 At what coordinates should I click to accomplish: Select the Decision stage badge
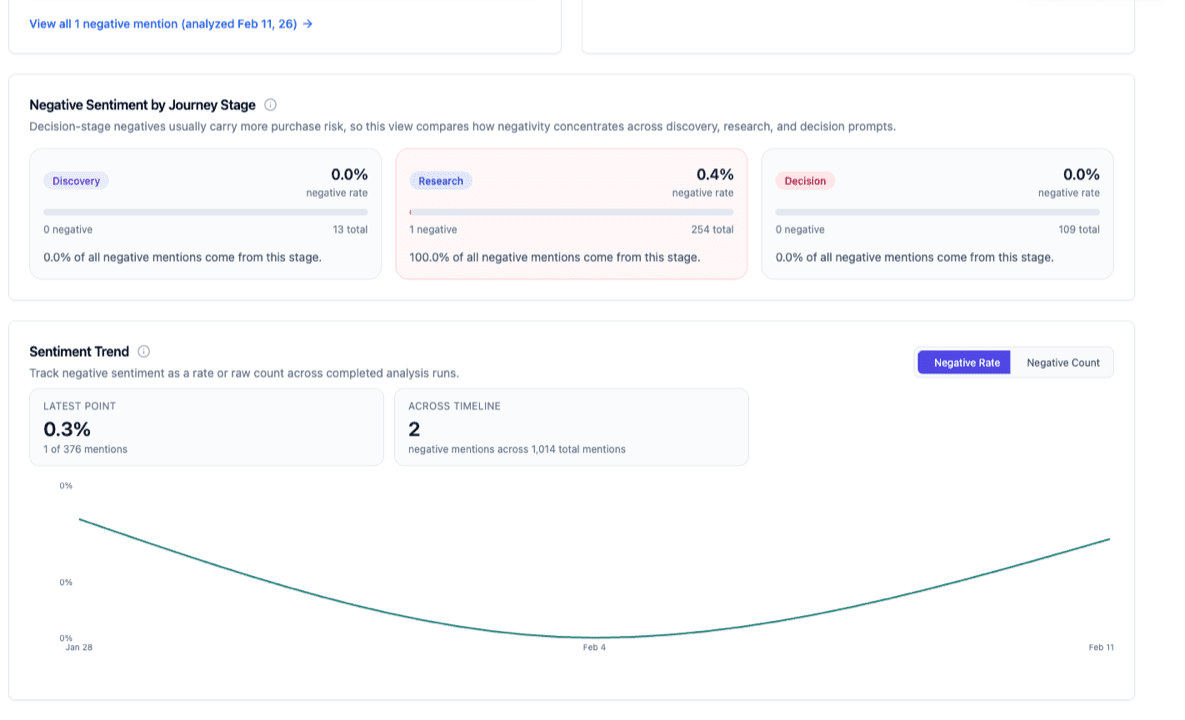click(x=805, y=180)
